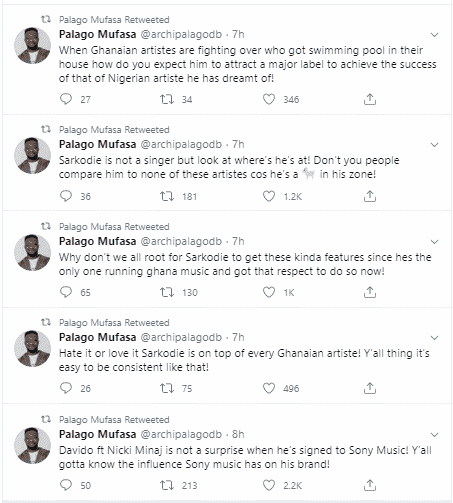Expand more options on 'not a singer' tweet

point(434,145)
